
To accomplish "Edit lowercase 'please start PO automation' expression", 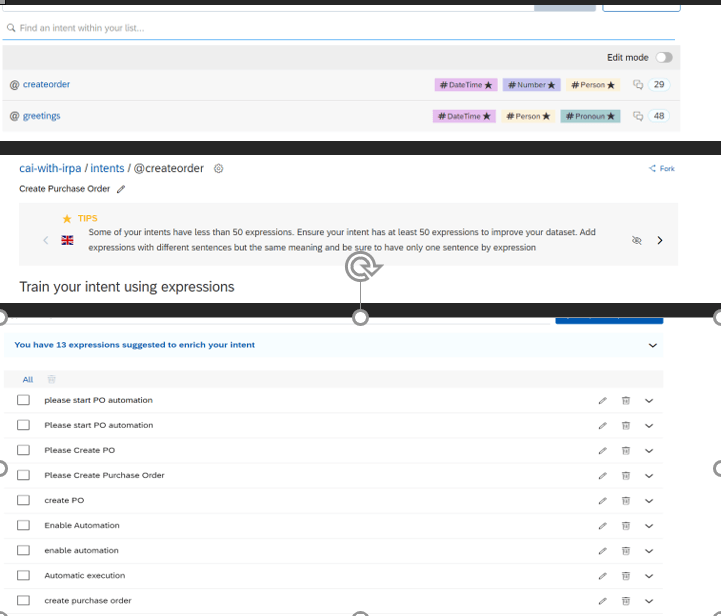I will tap(602, 401).
